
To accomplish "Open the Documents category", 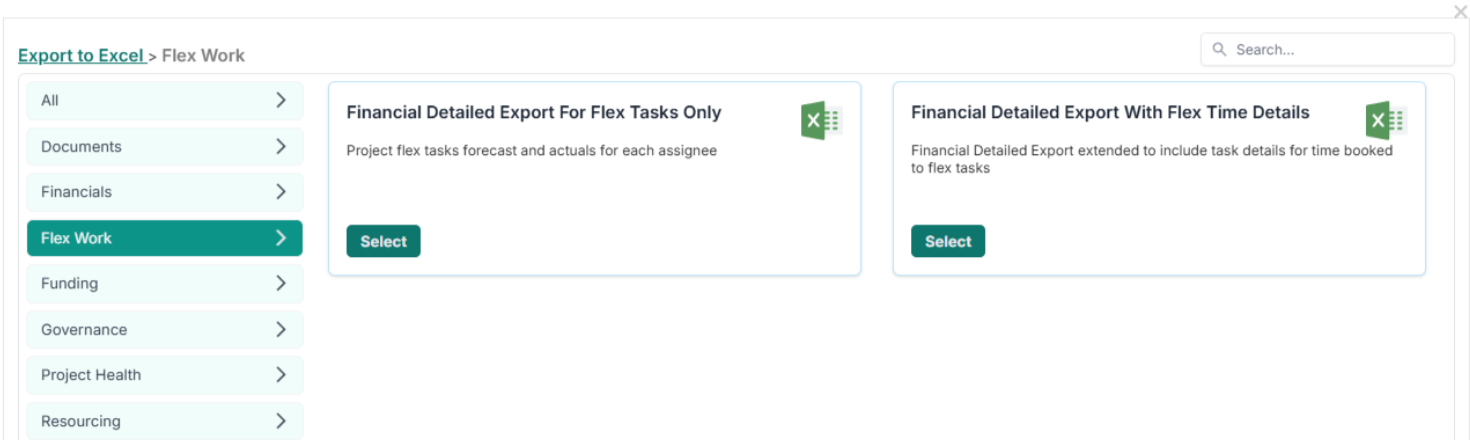I will coord(82,146).
